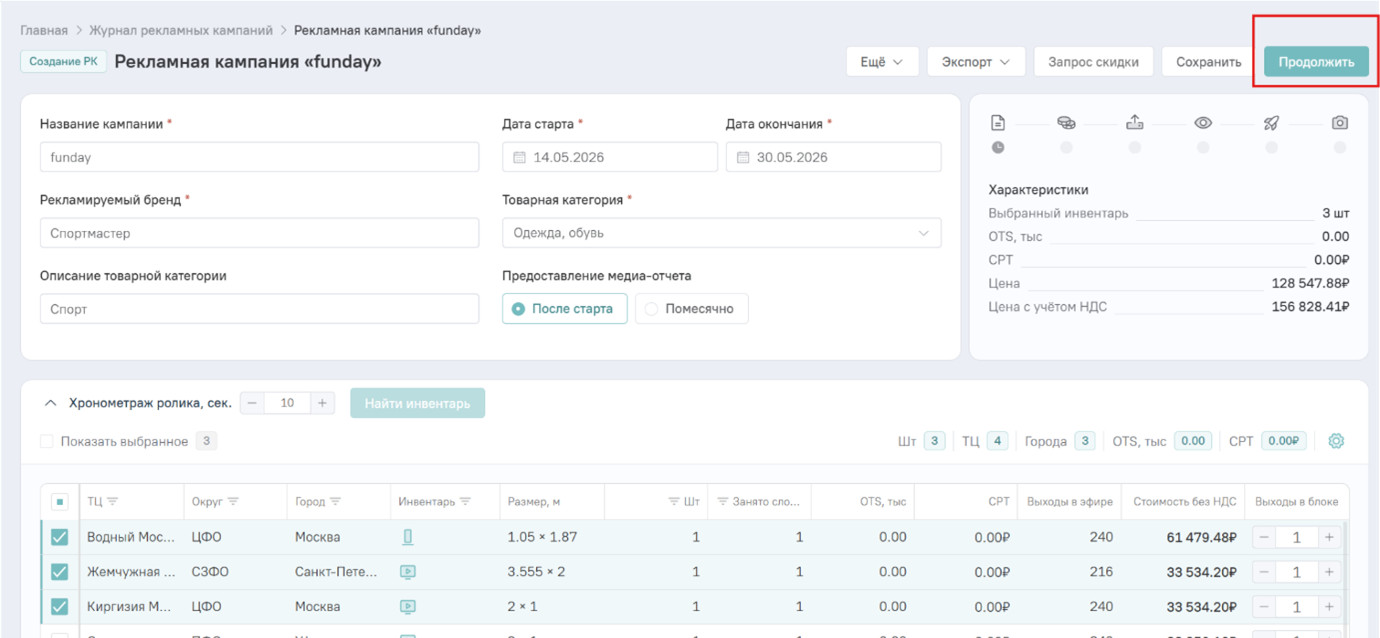
Task: Increase Выходы в блоке for Киргизия row
Action: 1329,606
